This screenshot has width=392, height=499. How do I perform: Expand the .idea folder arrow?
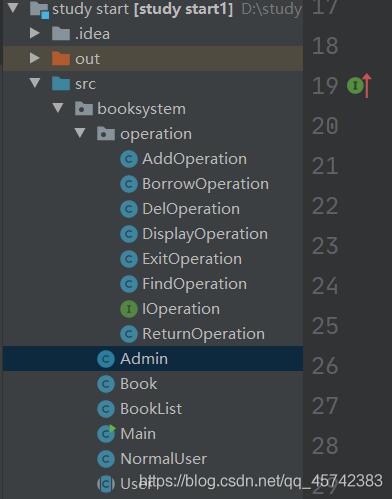coord(35,33)
